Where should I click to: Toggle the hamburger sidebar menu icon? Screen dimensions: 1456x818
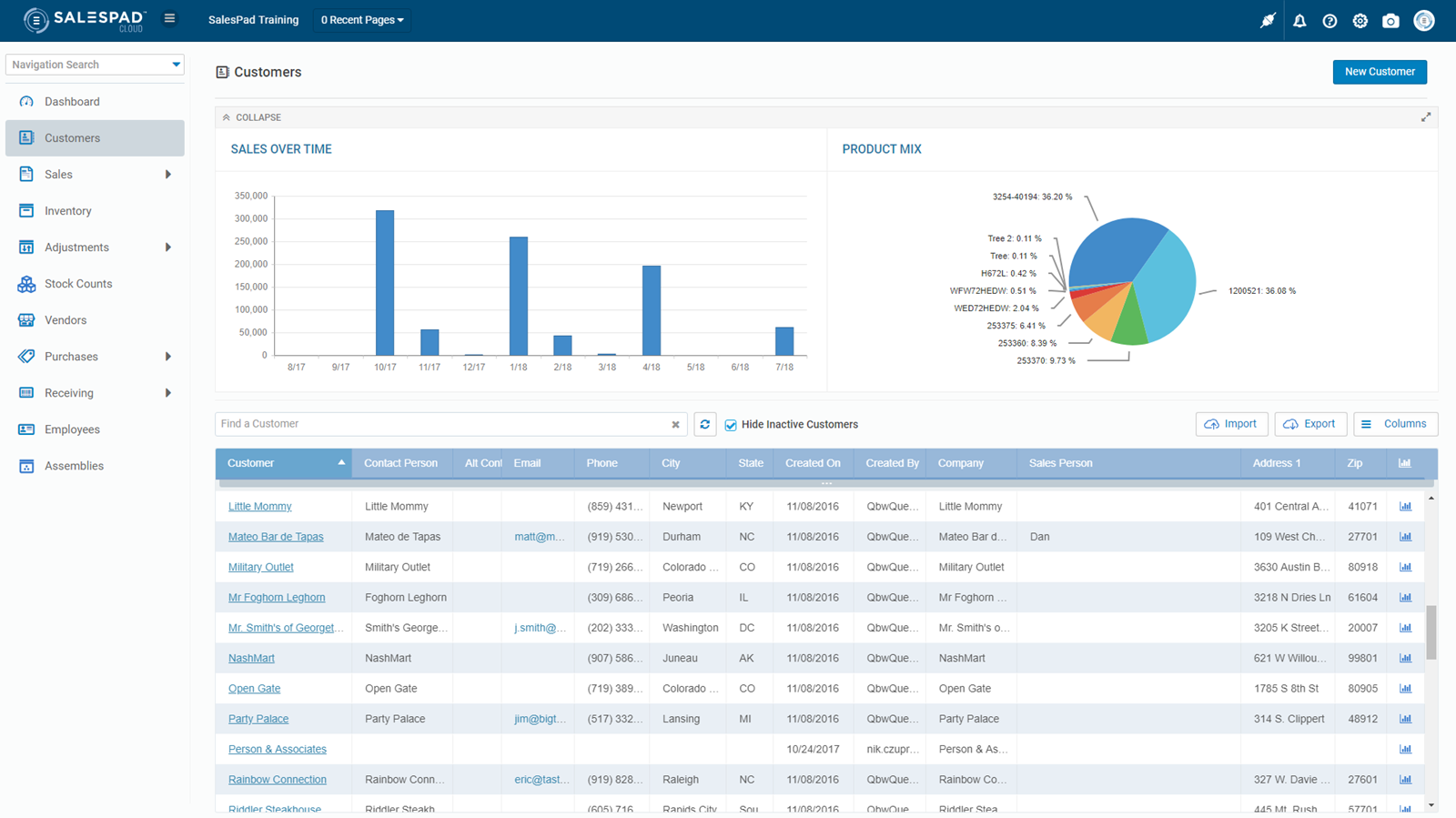point(169,18)
